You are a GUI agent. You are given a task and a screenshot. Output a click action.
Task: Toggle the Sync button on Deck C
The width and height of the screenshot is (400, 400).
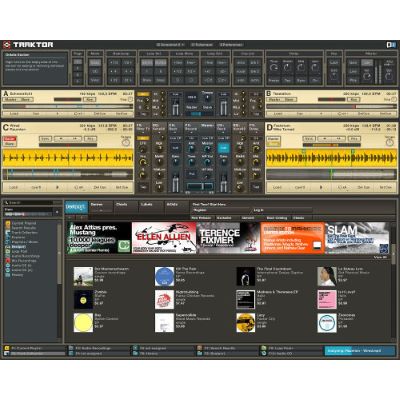pyautogui.click(x=9, y=144)
